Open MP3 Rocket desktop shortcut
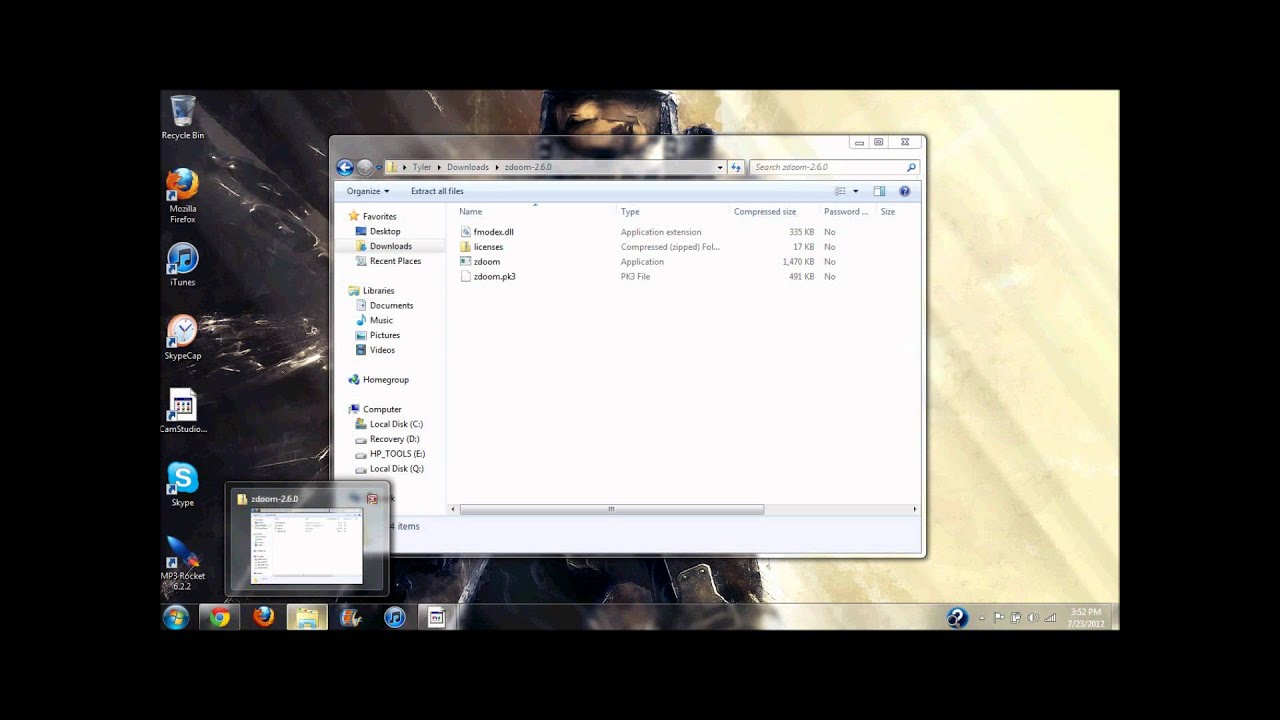The width and height of the screenshot is (1280, 720). [183, 563]
